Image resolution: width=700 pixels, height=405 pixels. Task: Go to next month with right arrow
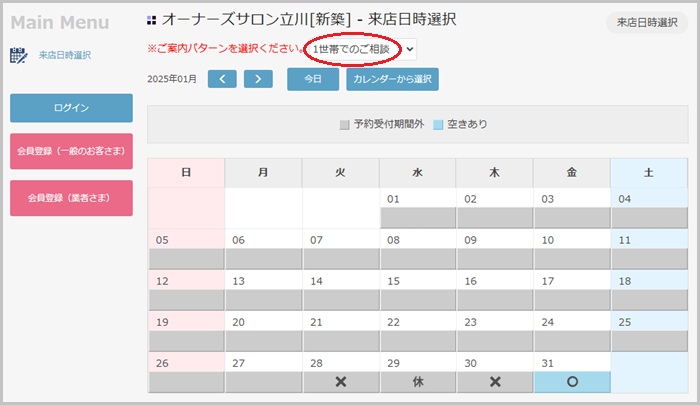[258, 79]
